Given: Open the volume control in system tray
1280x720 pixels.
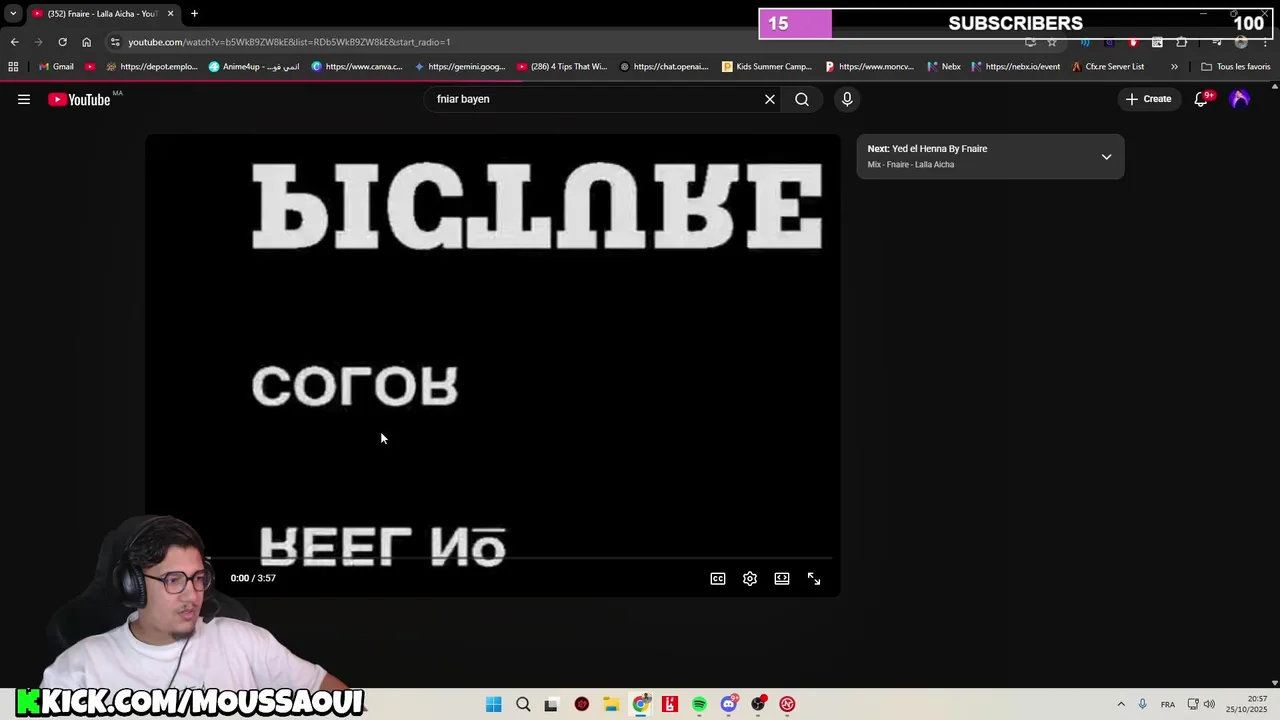Looking at the screenshot, I should pyautogui.click(x=1209, y=704).
